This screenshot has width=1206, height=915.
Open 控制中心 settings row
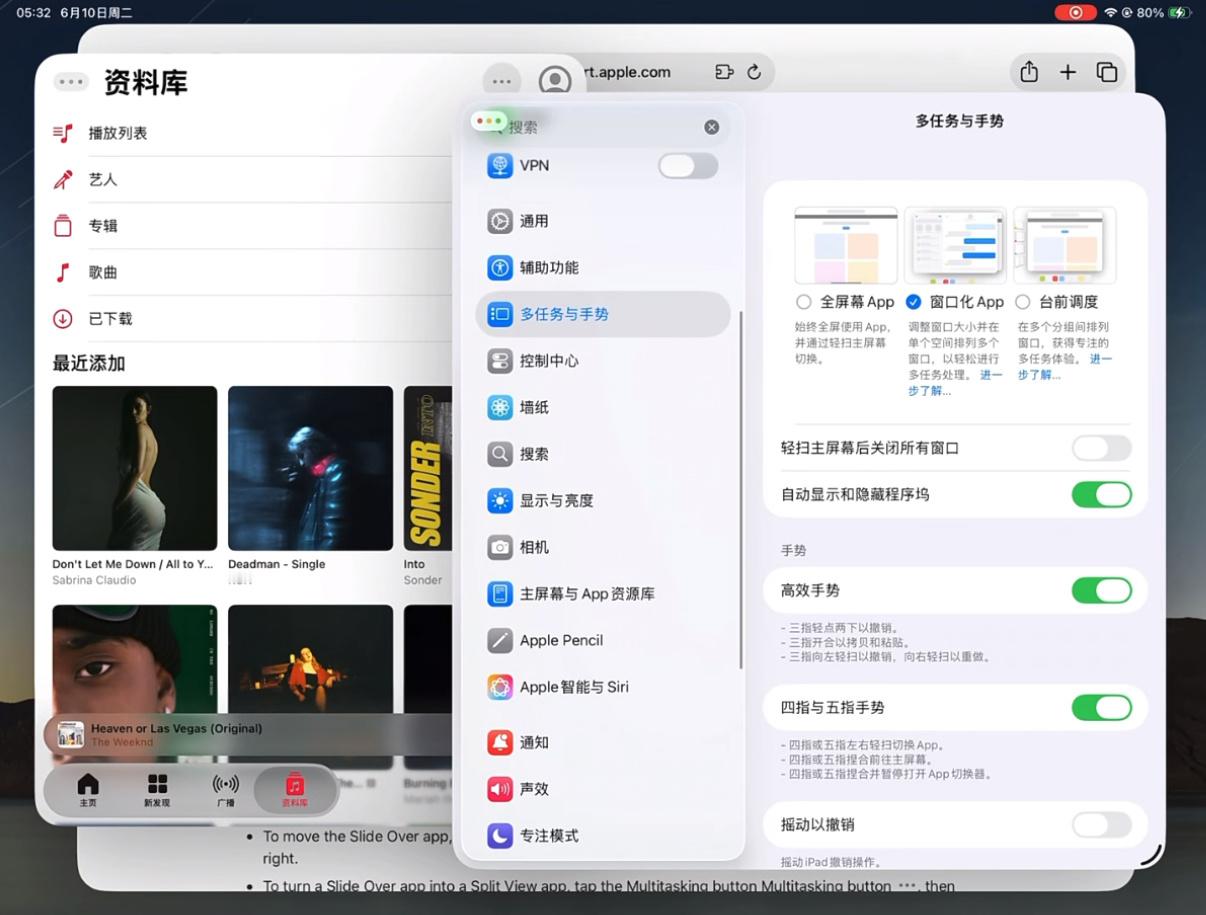point(603,361)
